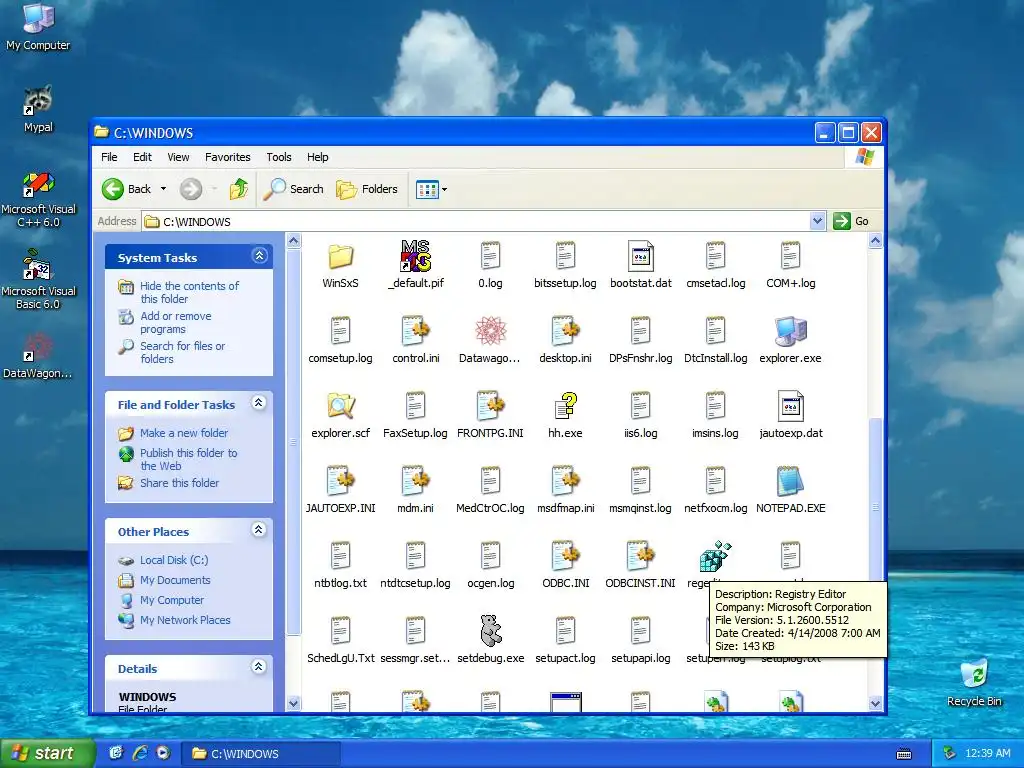Launch Internet Explorer from Quick Launch
The image size is (1024, 768).
(140, 753)
